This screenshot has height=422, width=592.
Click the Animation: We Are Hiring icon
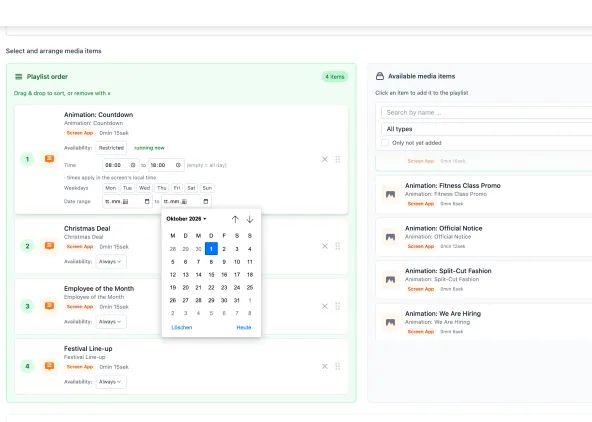[390, 322]
